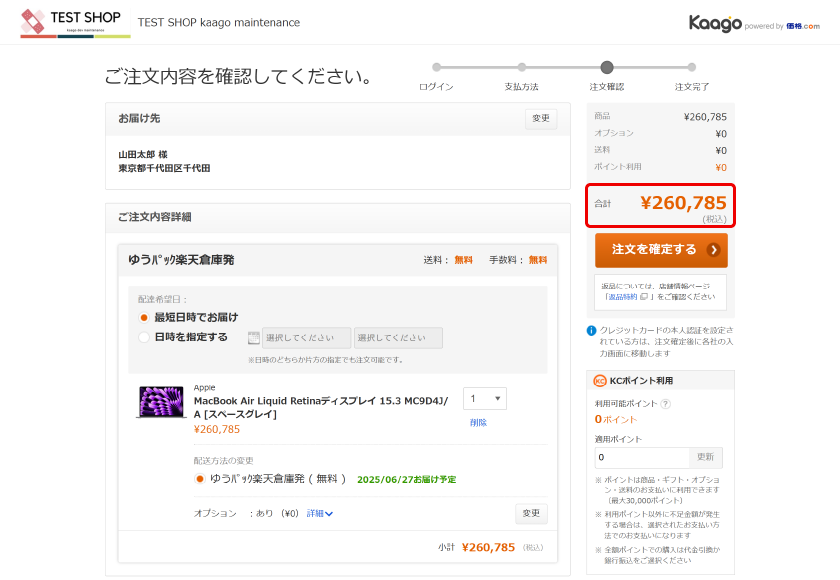Click the KC point icon
The height and width of the screenshot is (580, 840).
click(599, 381)
